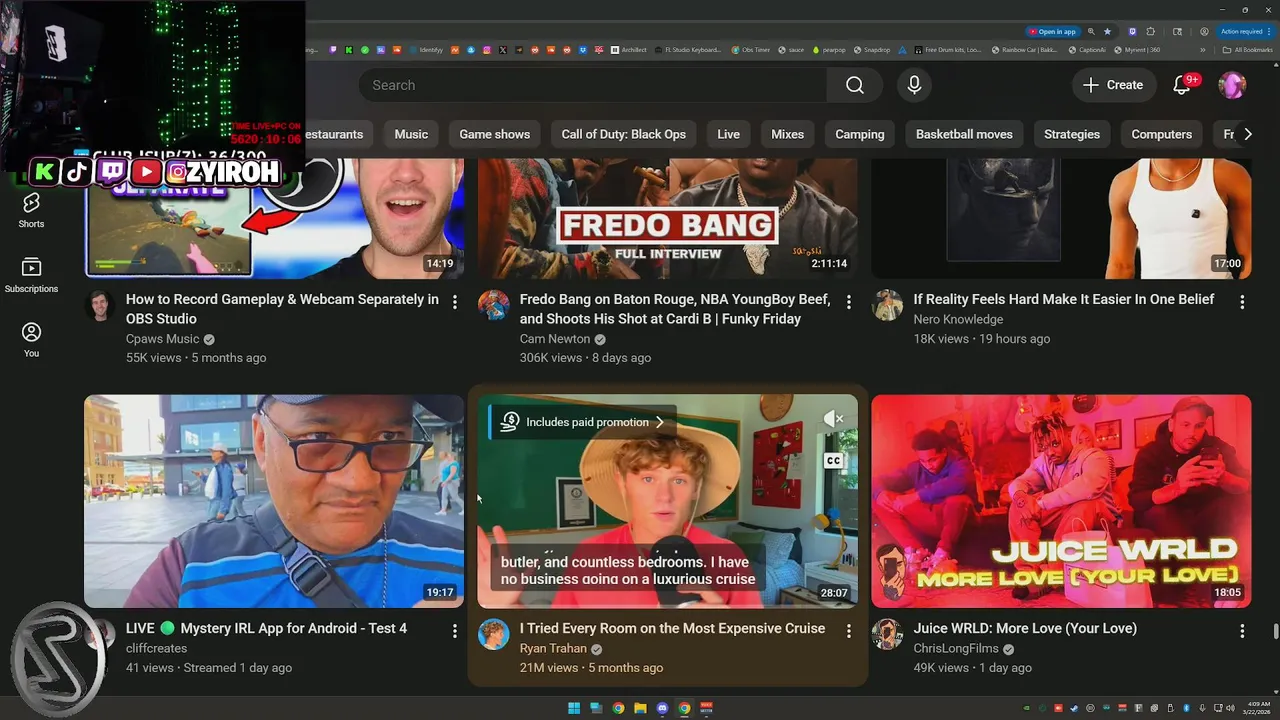Open Chrome extensions puzzle icon
Screen dimensions: 1280x720
[x=1151, y=31]
